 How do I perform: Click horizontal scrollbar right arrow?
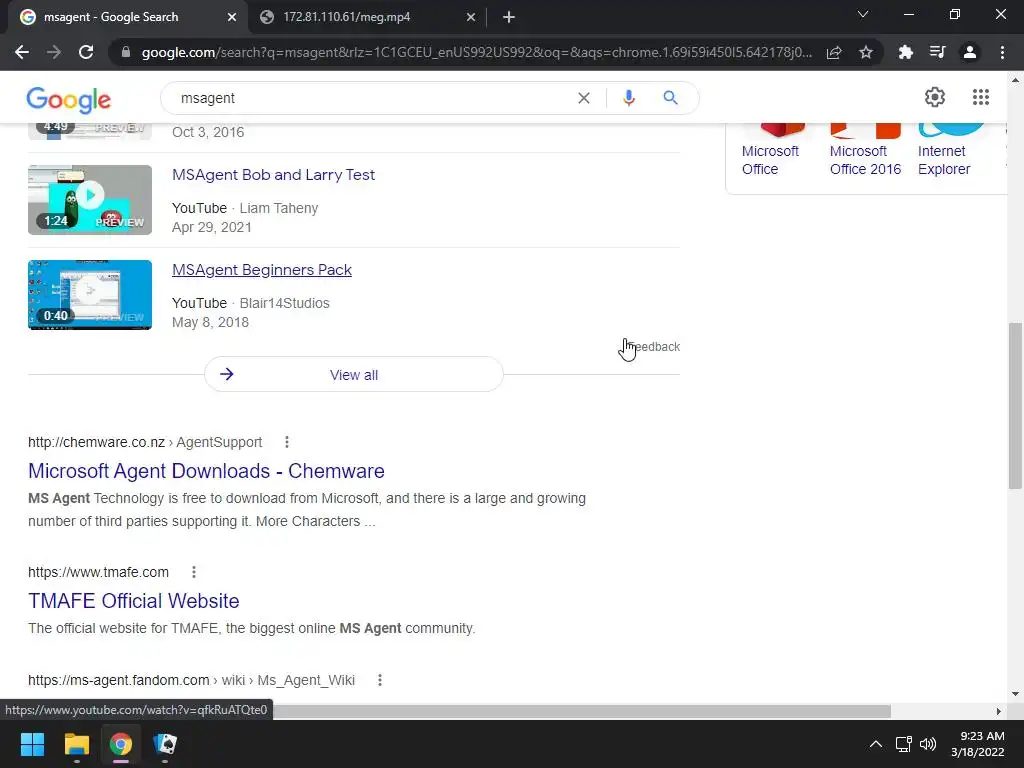tap(999, 711)
